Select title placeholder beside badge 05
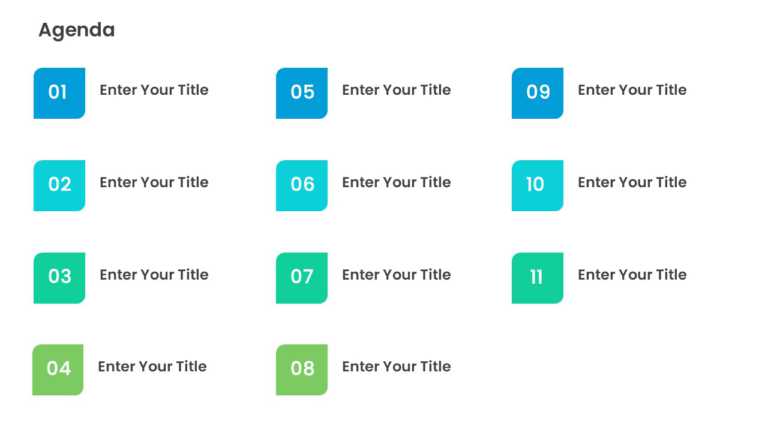 click(396, 90)
